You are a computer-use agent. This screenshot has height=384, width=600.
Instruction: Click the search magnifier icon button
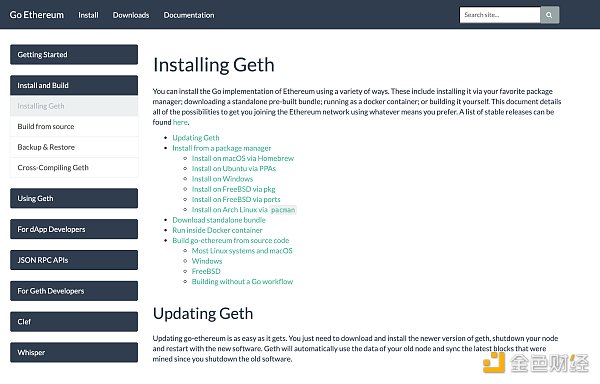tap(549, 15)
